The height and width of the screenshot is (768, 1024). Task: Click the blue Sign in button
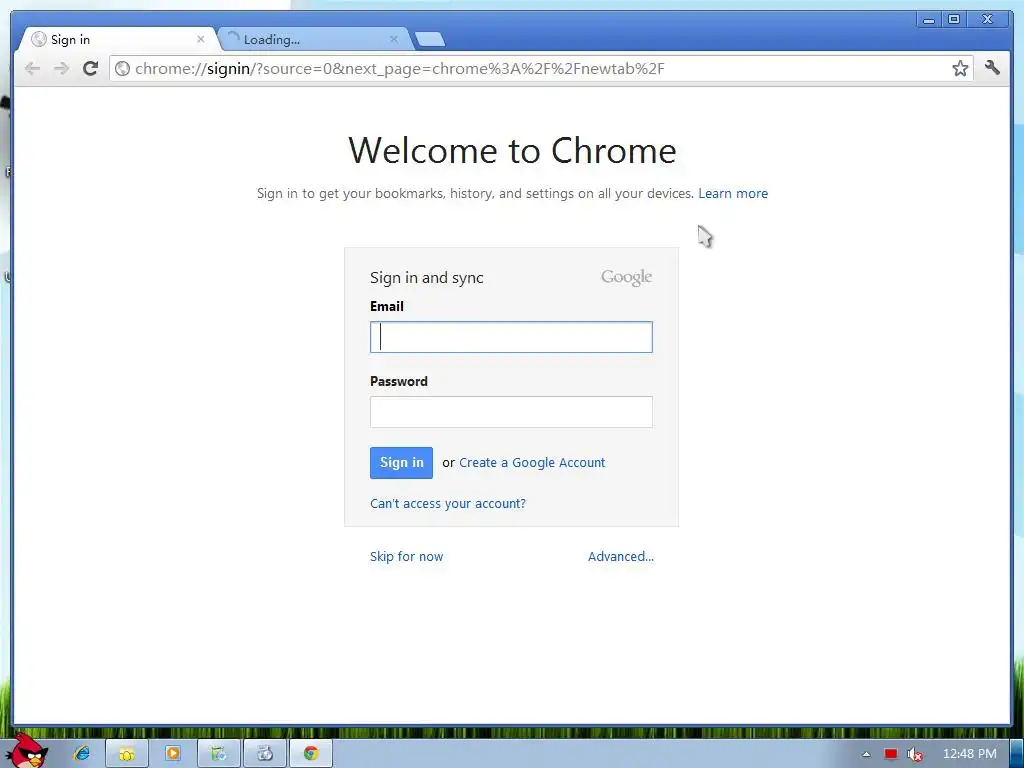pos(402,463)
